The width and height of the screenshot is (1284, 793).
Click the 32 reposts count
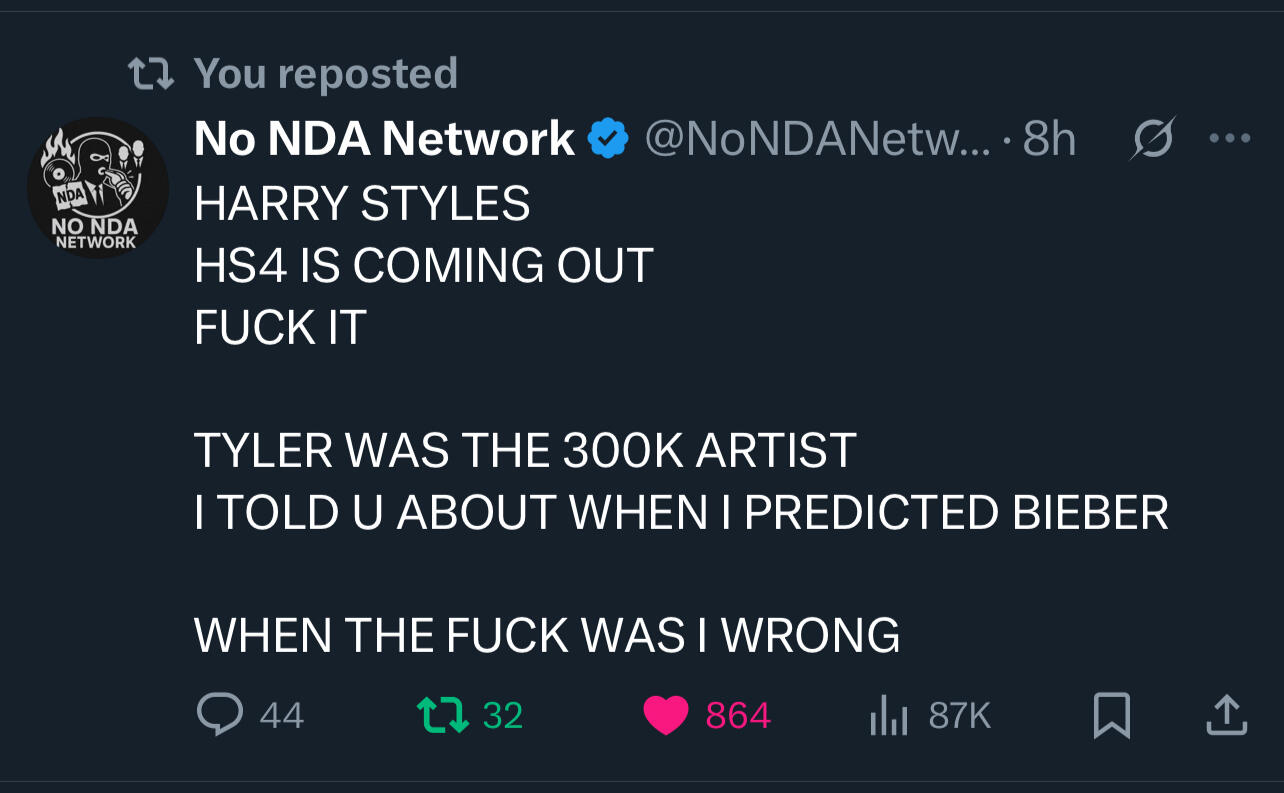click(x=503, y=715)
